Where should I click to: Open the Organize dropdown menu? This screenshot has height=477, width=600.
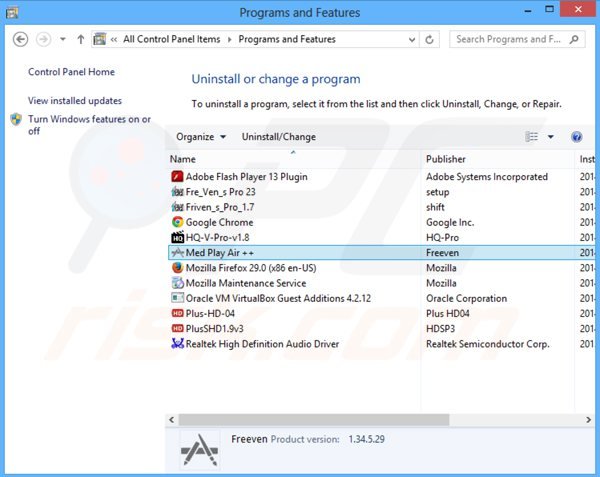(201, 137)
